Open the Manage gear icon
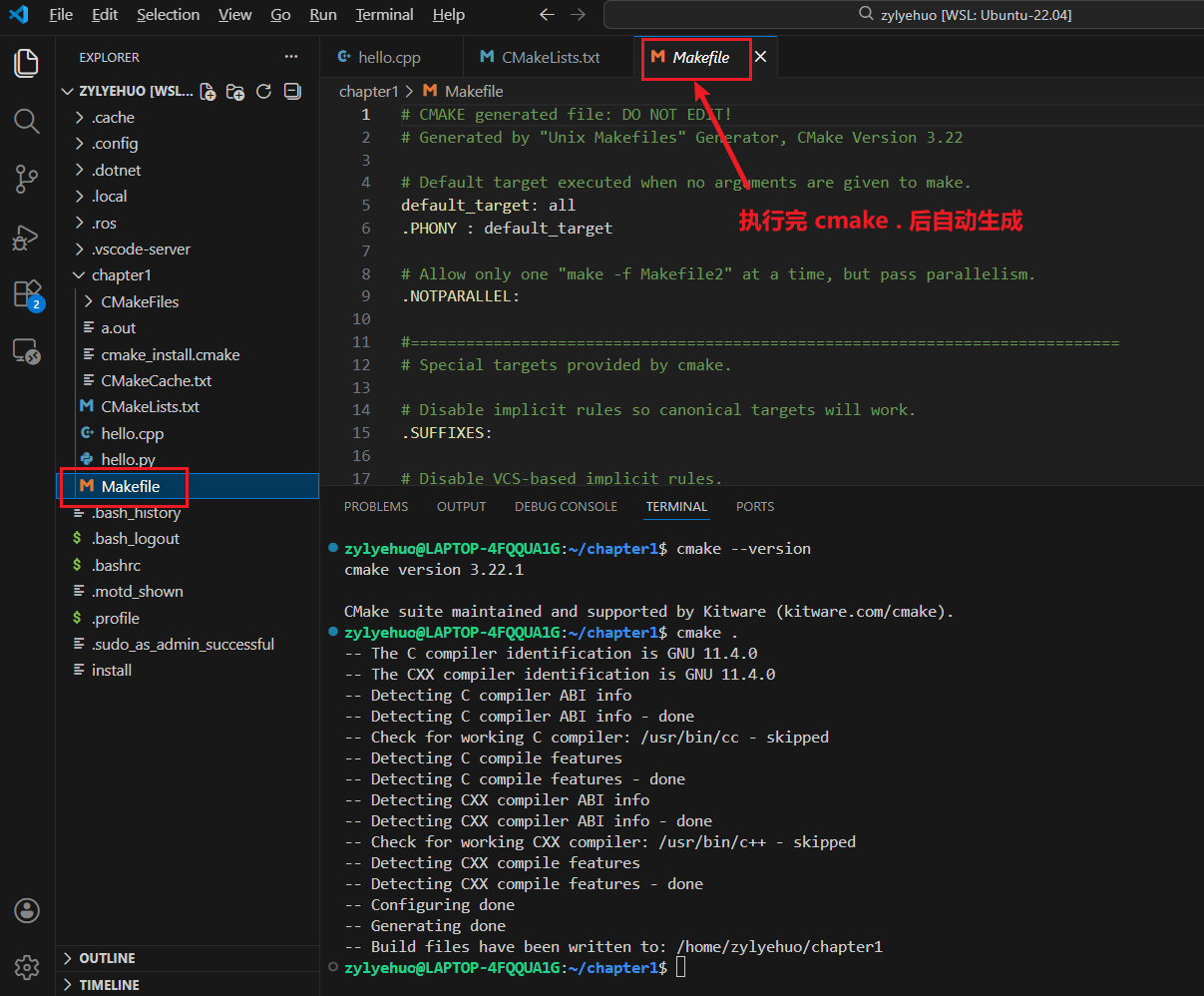Image resolution: width=1204 pixels, height=996 pixels. point(27,967)
